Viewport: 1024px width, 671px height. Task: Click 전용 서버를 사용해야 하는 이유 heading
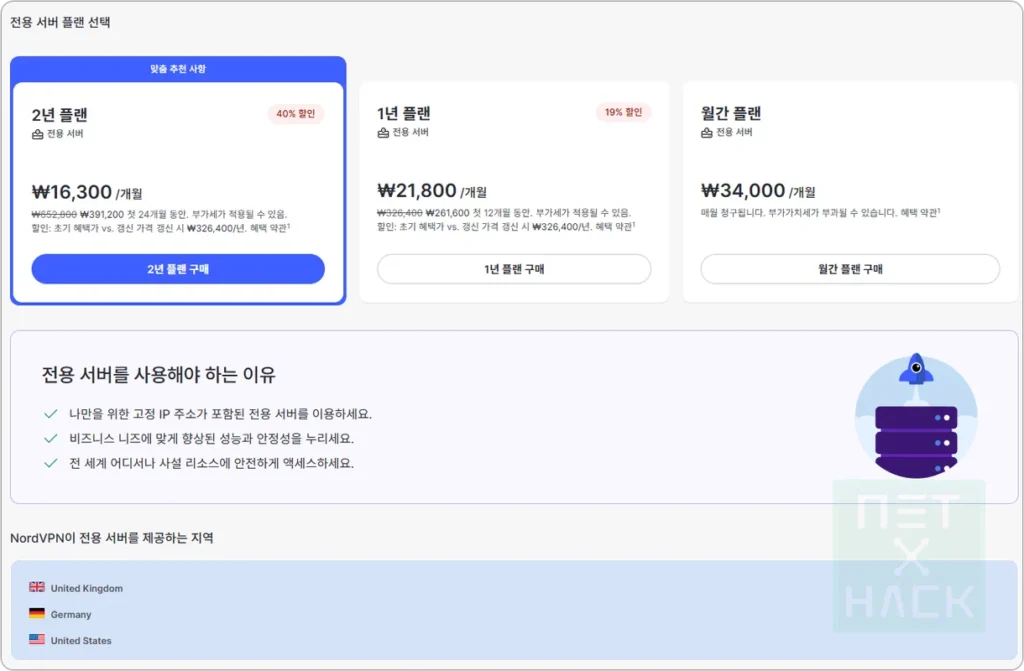click(x=159, y=374)
